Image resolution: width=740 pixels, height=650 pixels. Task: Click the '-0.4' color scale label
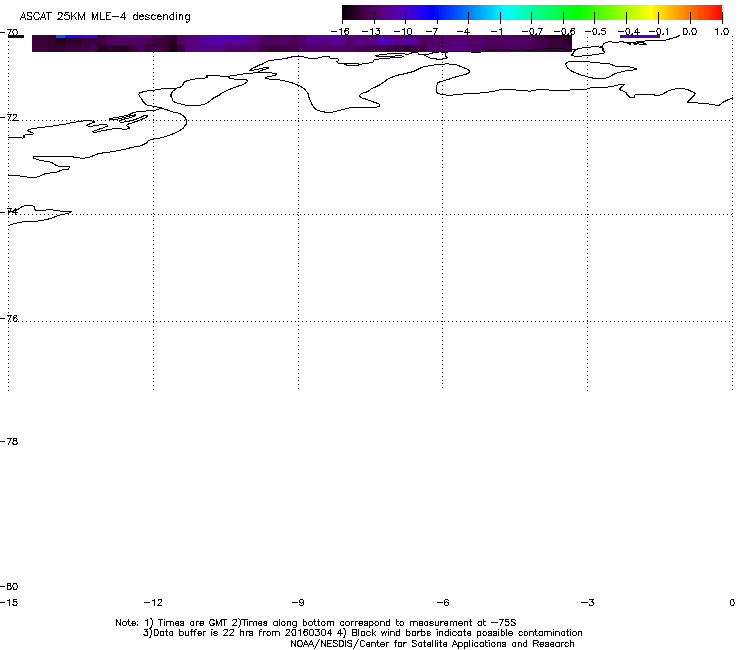629,32
